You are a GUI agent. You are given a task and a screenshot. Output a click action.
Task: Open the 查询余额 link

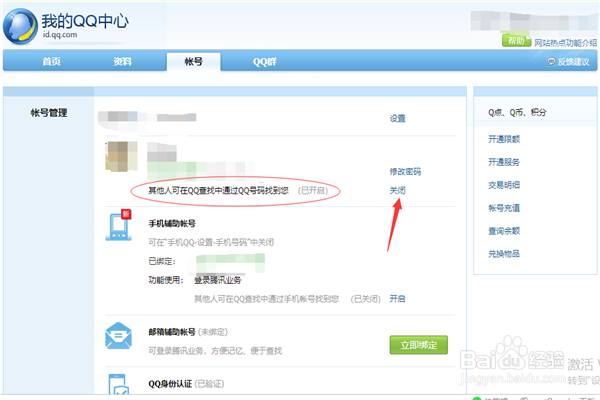coord(504,231)
